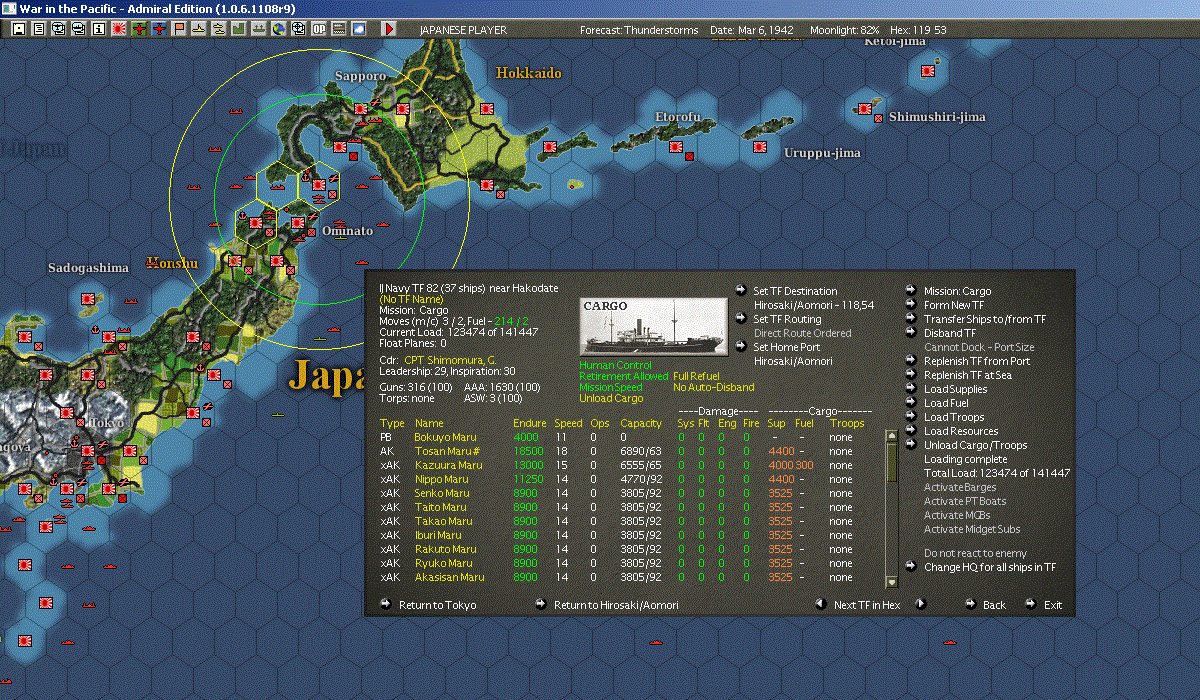
Task: Toggle Unload Cargo setting in green text
Action: [x=612, y=398]
